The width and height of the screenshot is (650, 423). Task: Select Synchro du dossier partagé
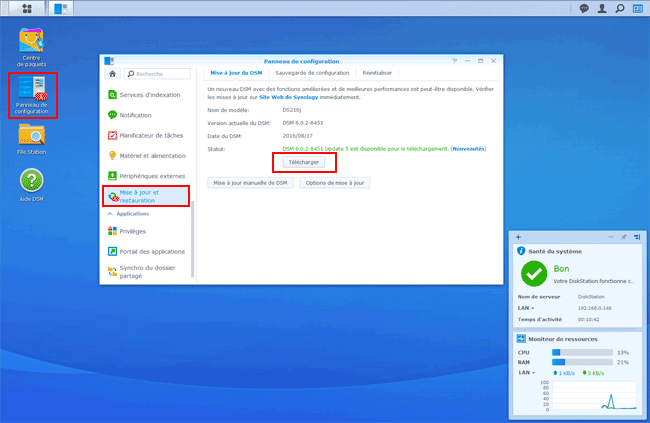coord(146,272)
